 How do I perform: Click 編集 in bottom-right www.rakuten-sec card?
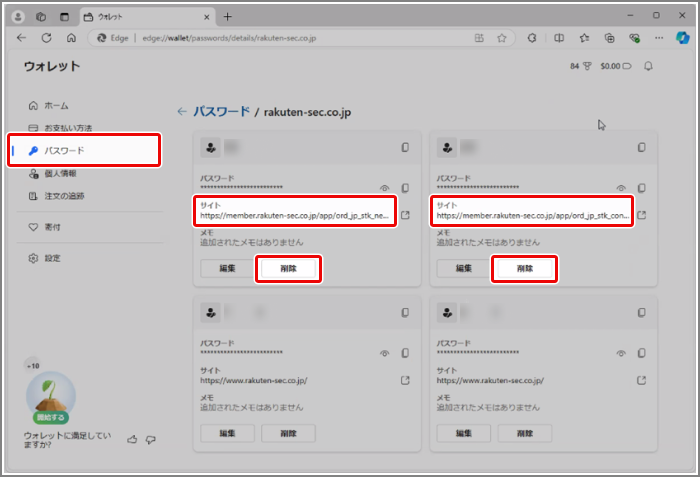[x=464, y=433]
